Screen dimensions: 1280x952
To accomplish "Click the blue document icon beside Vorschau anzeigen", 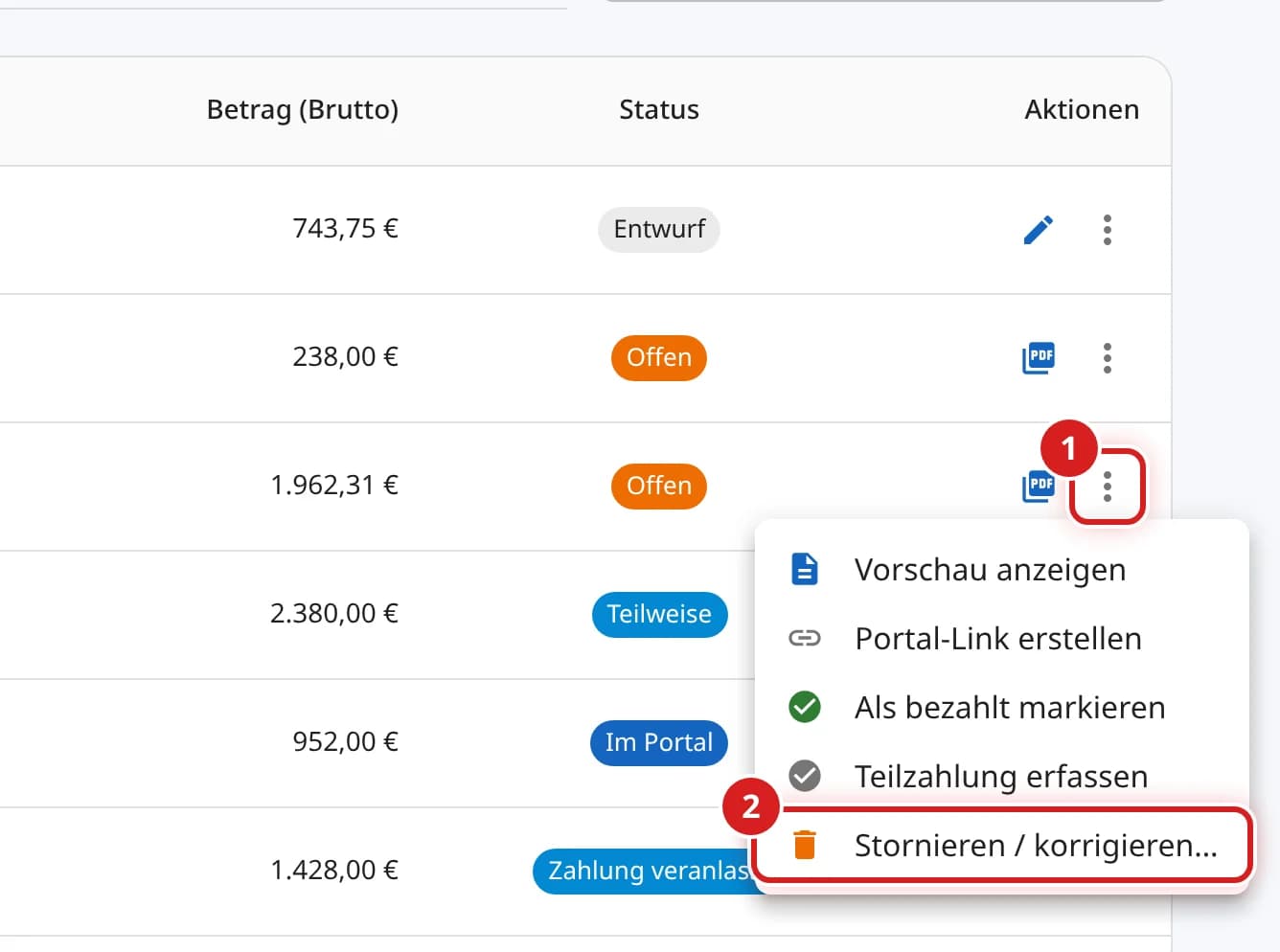I will [805, 570].
